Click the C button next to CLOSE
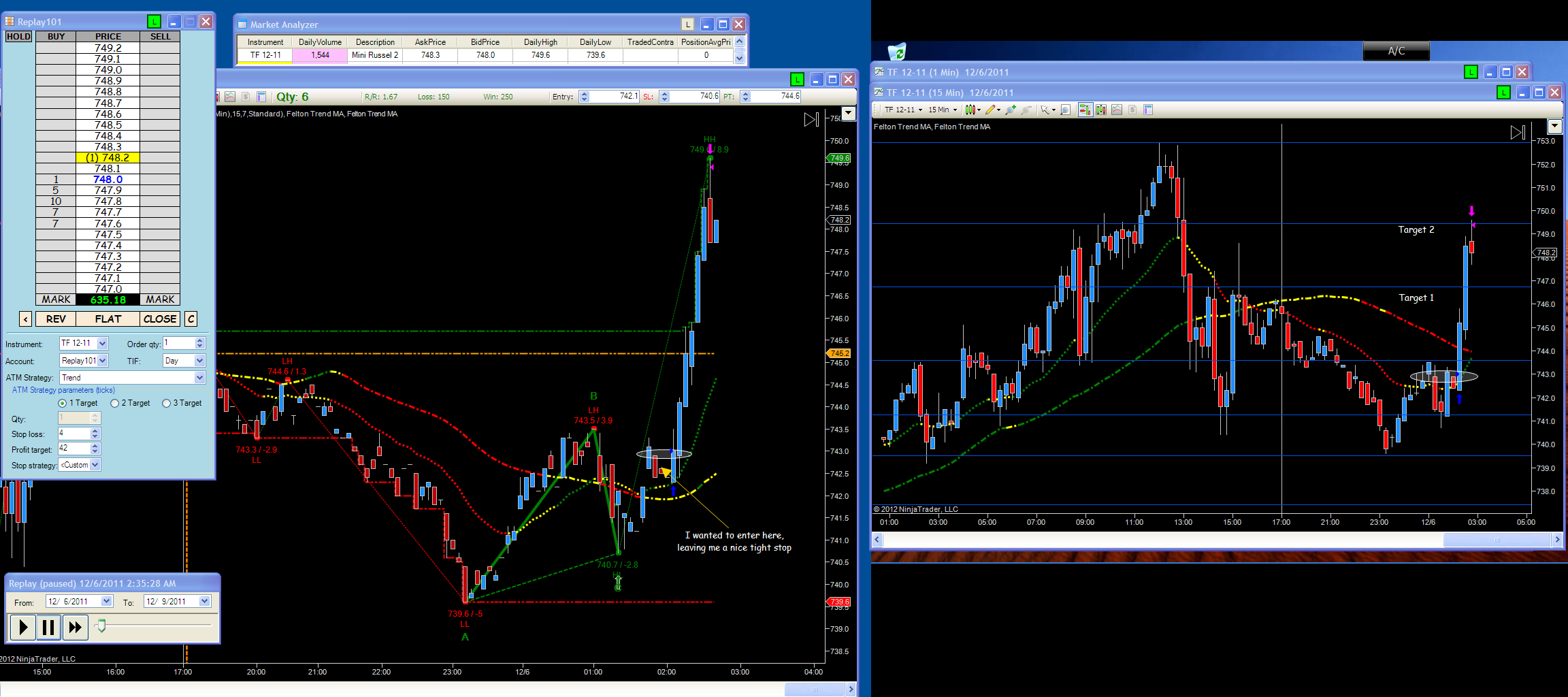 pyautogui.click(x=191, y=319)
